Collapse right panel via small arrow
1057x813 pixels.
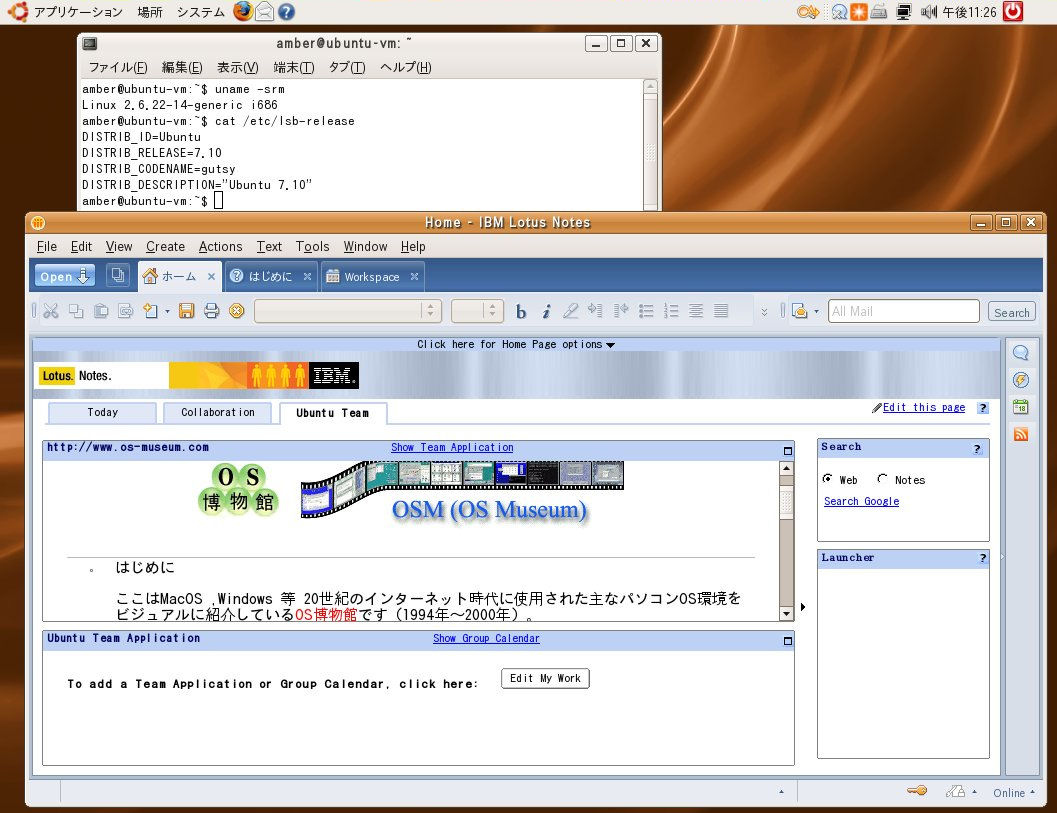tap(803, 607)
